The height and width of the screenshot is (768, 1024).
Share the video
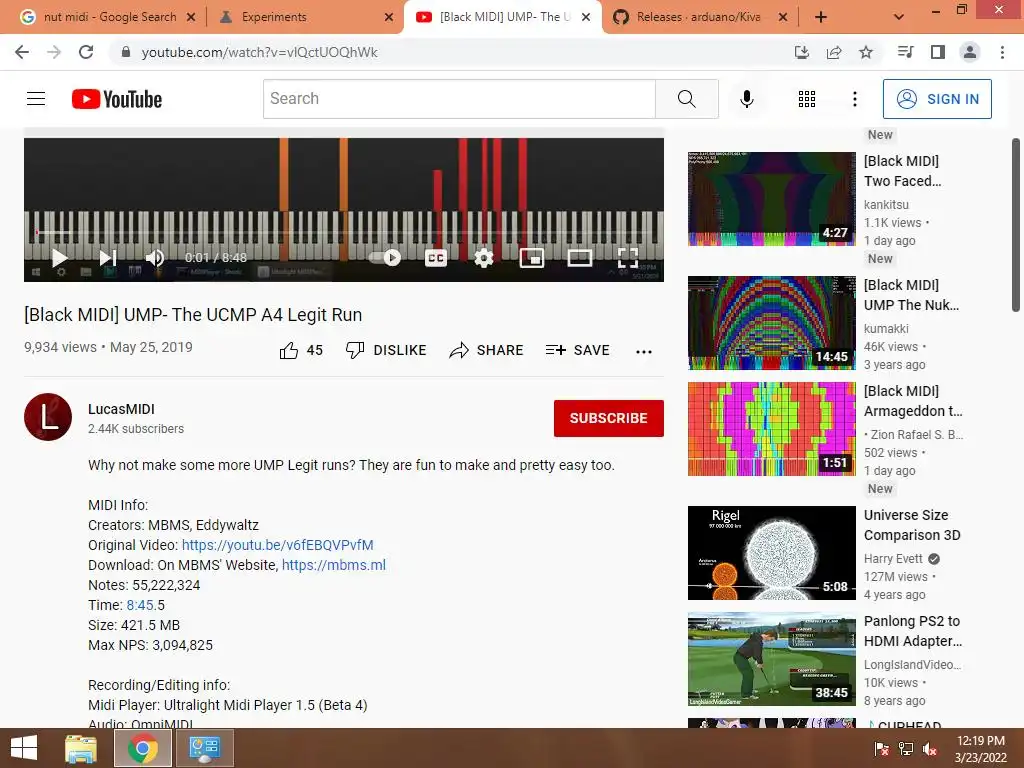click(487, 351)
